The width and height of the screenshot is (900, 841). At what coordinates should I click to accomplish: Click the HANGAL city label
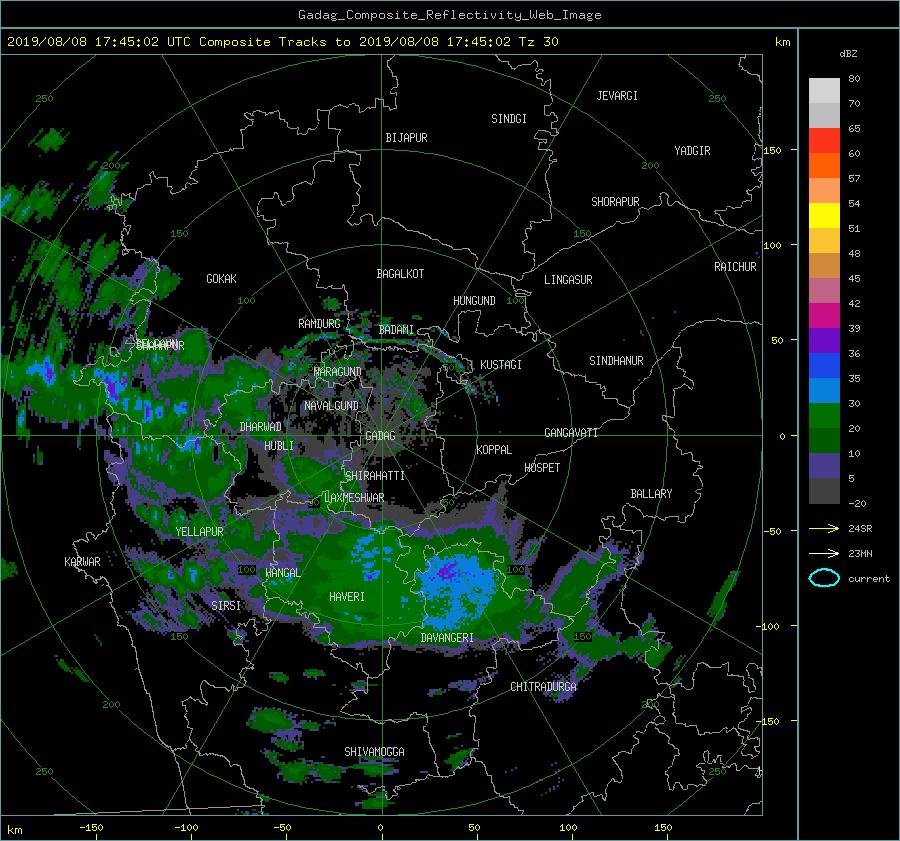pos(283,573)
